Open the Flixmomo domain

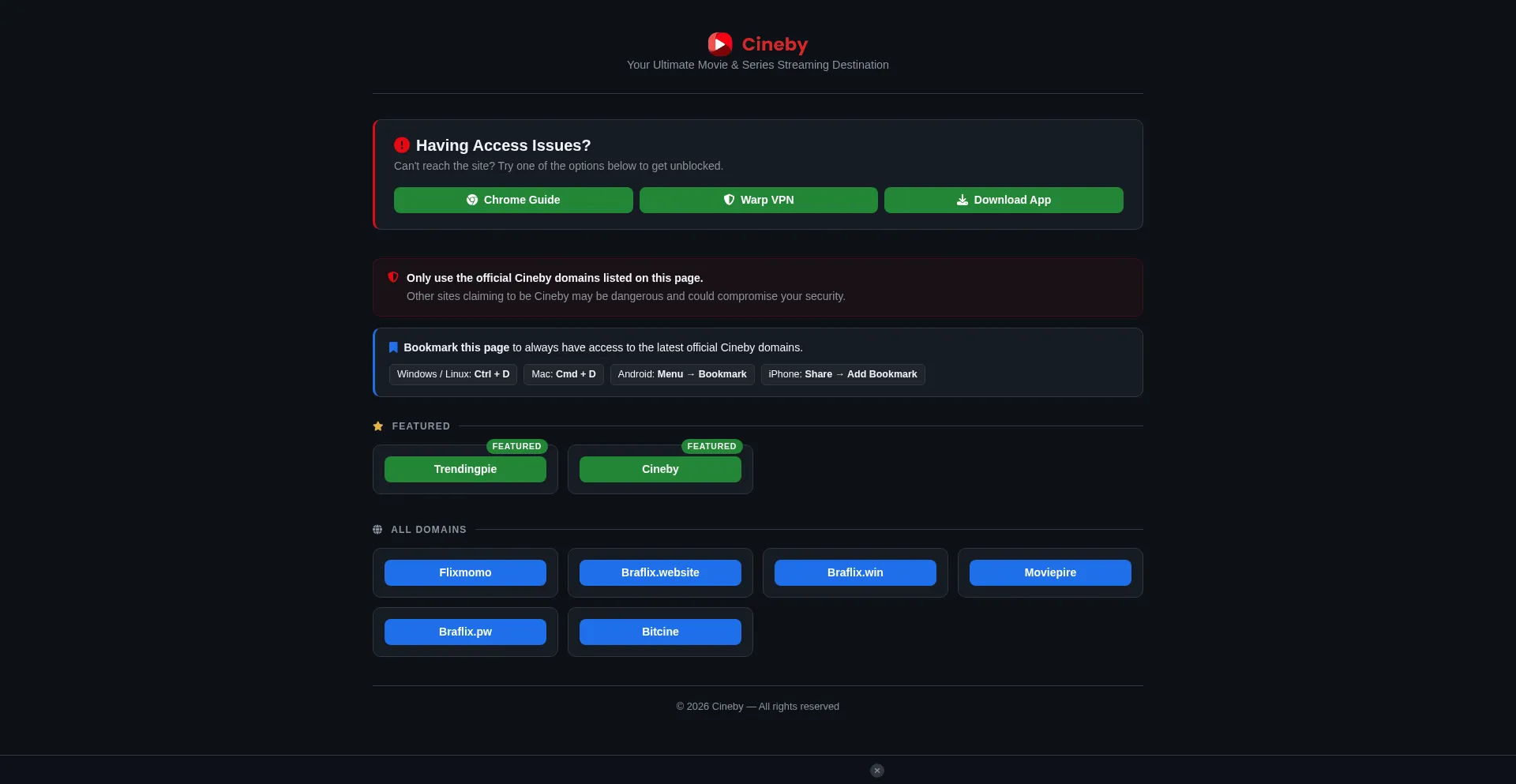[x=465, y=572]
